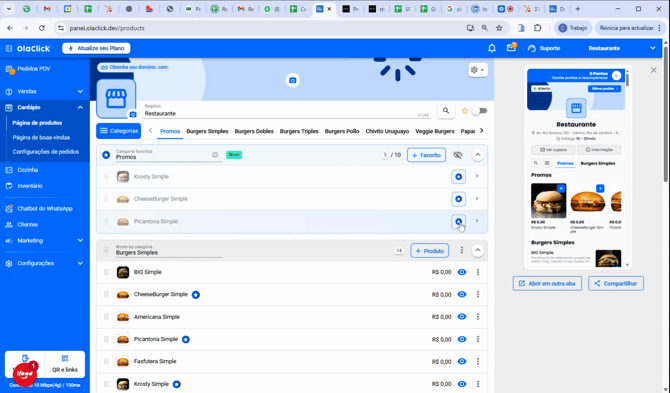Open options menu for Fasfutera Simple
The height and width of the screenshot is (393, 670).
[478, 361]
